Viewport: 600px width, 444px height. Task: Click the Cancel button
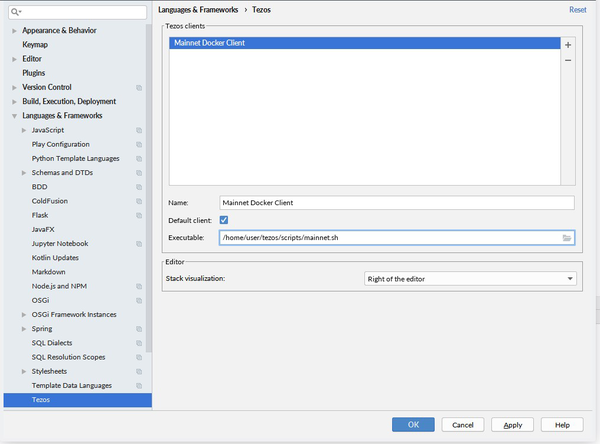pos(463,424)
